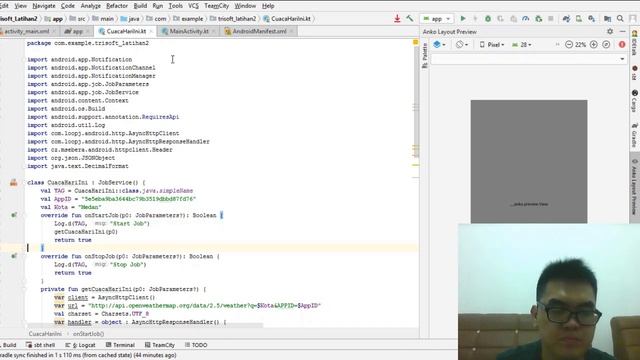Click the java breadcrumb folder
This screenshot has height=360, width=640.
pyautogui.click(x=129, y=19)
